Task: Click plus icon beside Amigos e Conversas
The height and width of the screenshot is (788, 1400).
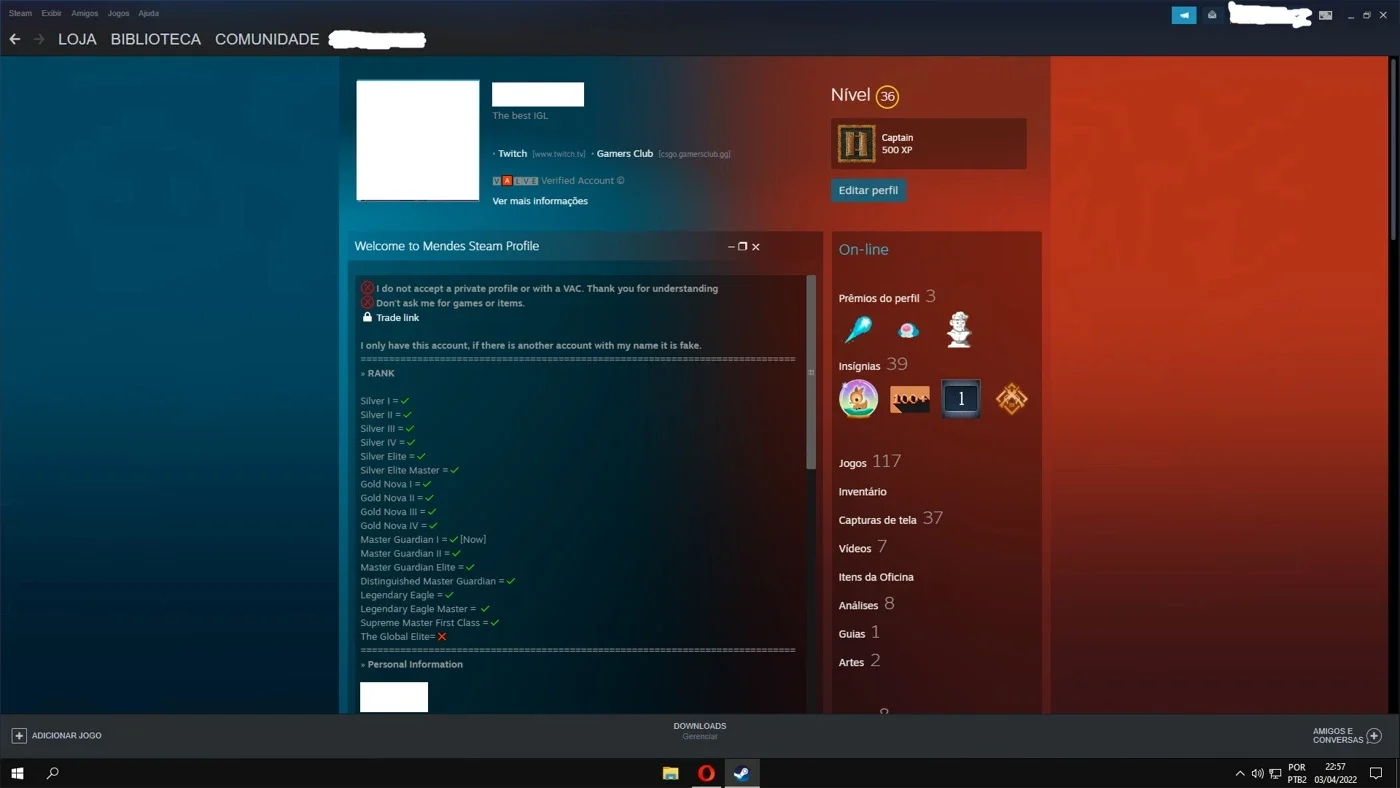Action: pyautogui.click(x=1374, y=735)
